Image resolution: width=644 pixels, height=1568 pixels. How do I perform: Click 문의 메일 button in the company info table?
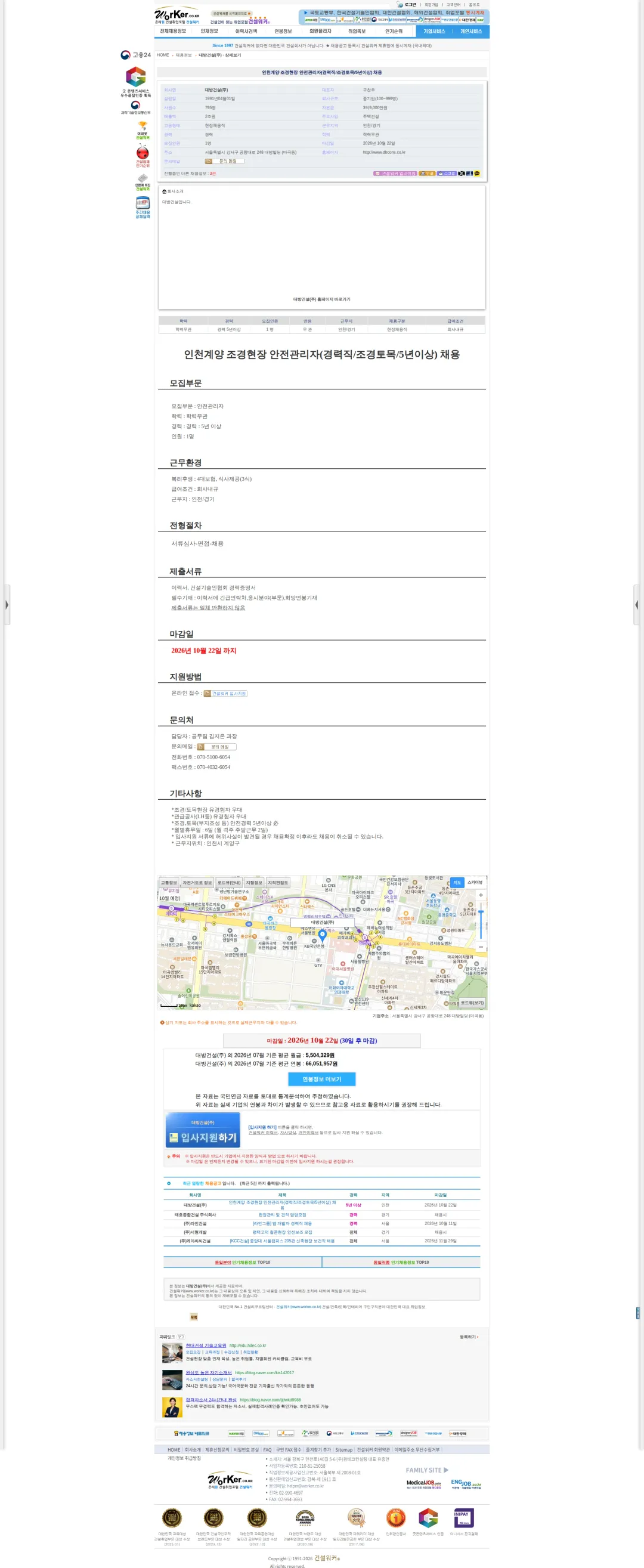(224, 161)
